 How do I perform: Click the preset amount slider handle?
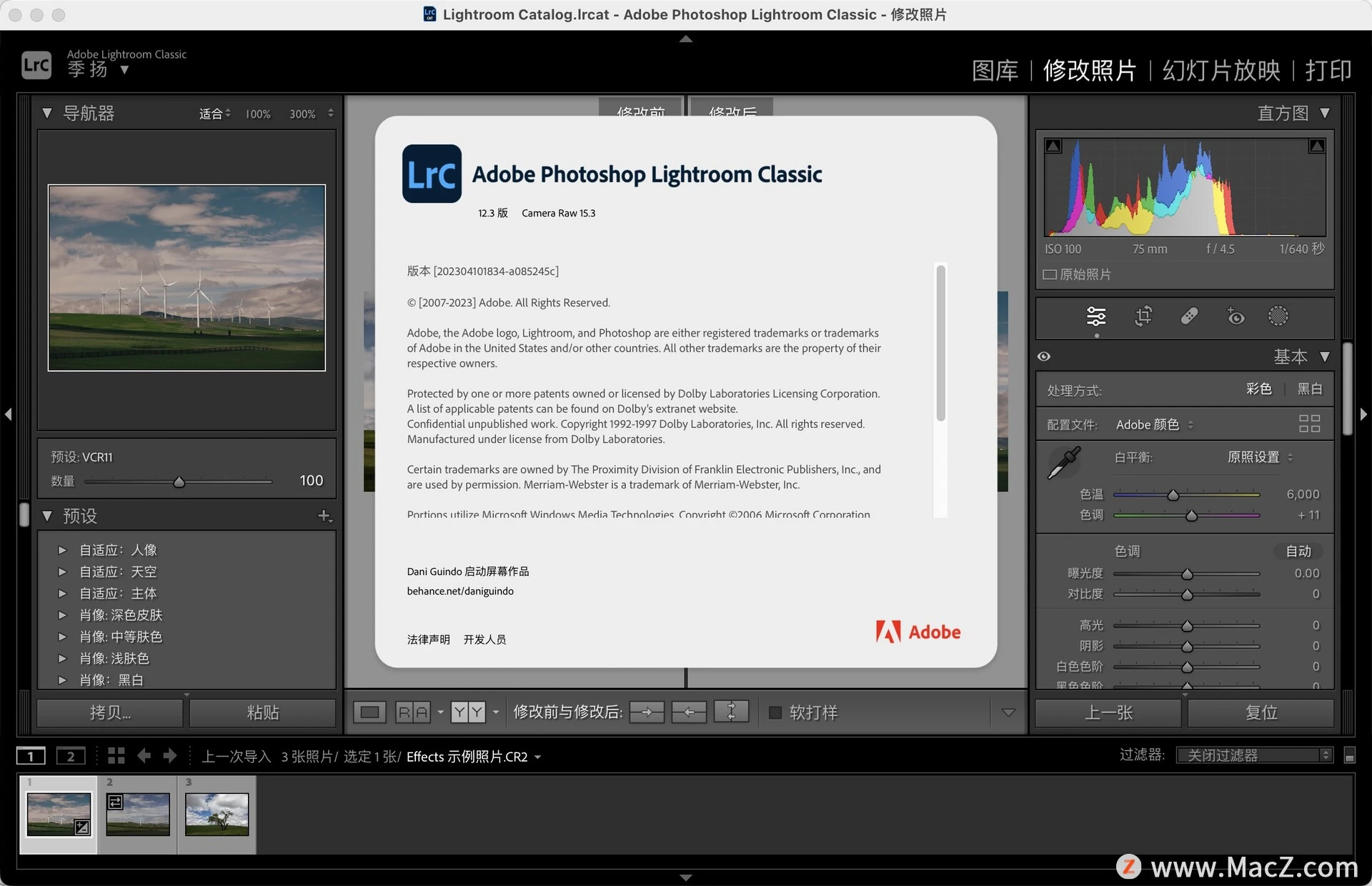coord(179,482)
